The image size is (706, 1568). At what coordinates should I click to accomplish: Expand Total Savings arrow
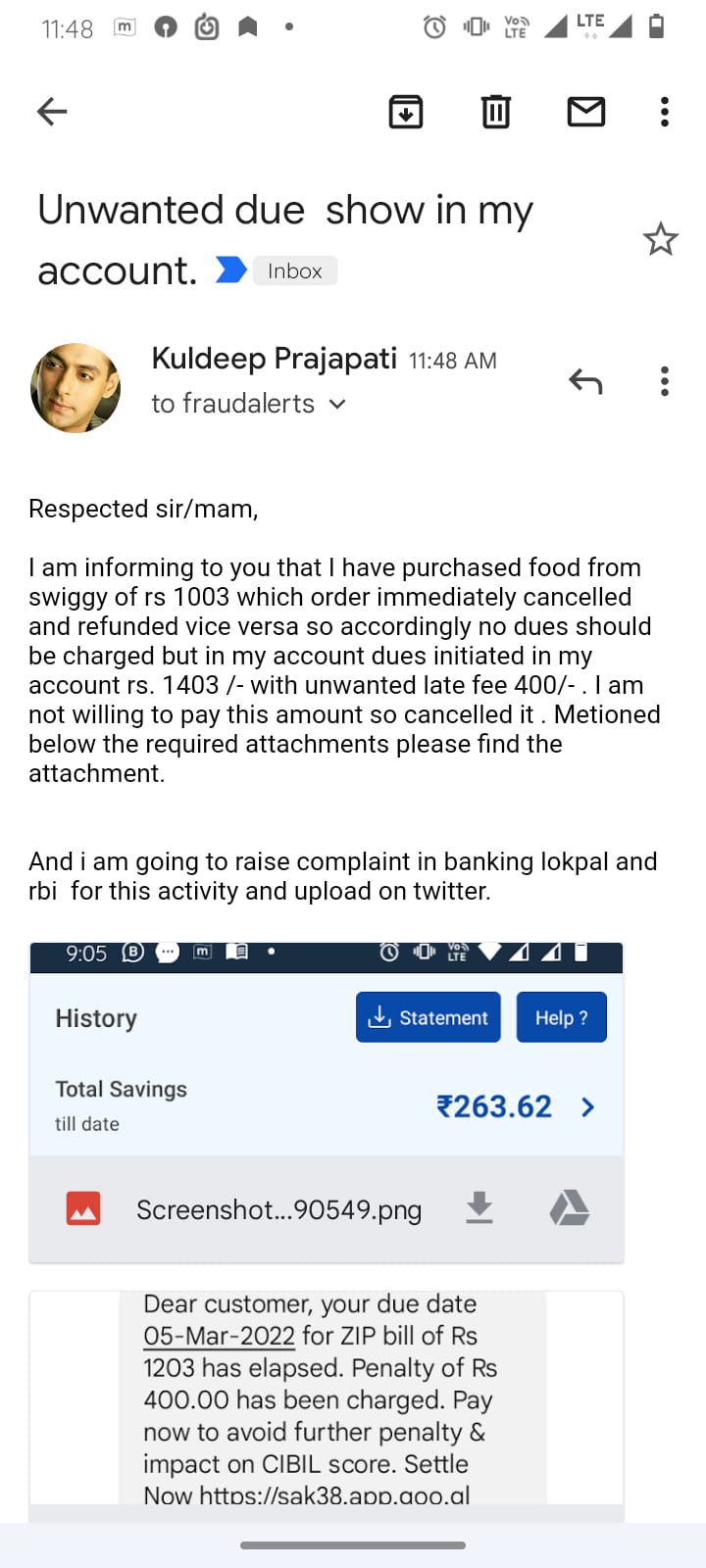tap(588, 1107)
